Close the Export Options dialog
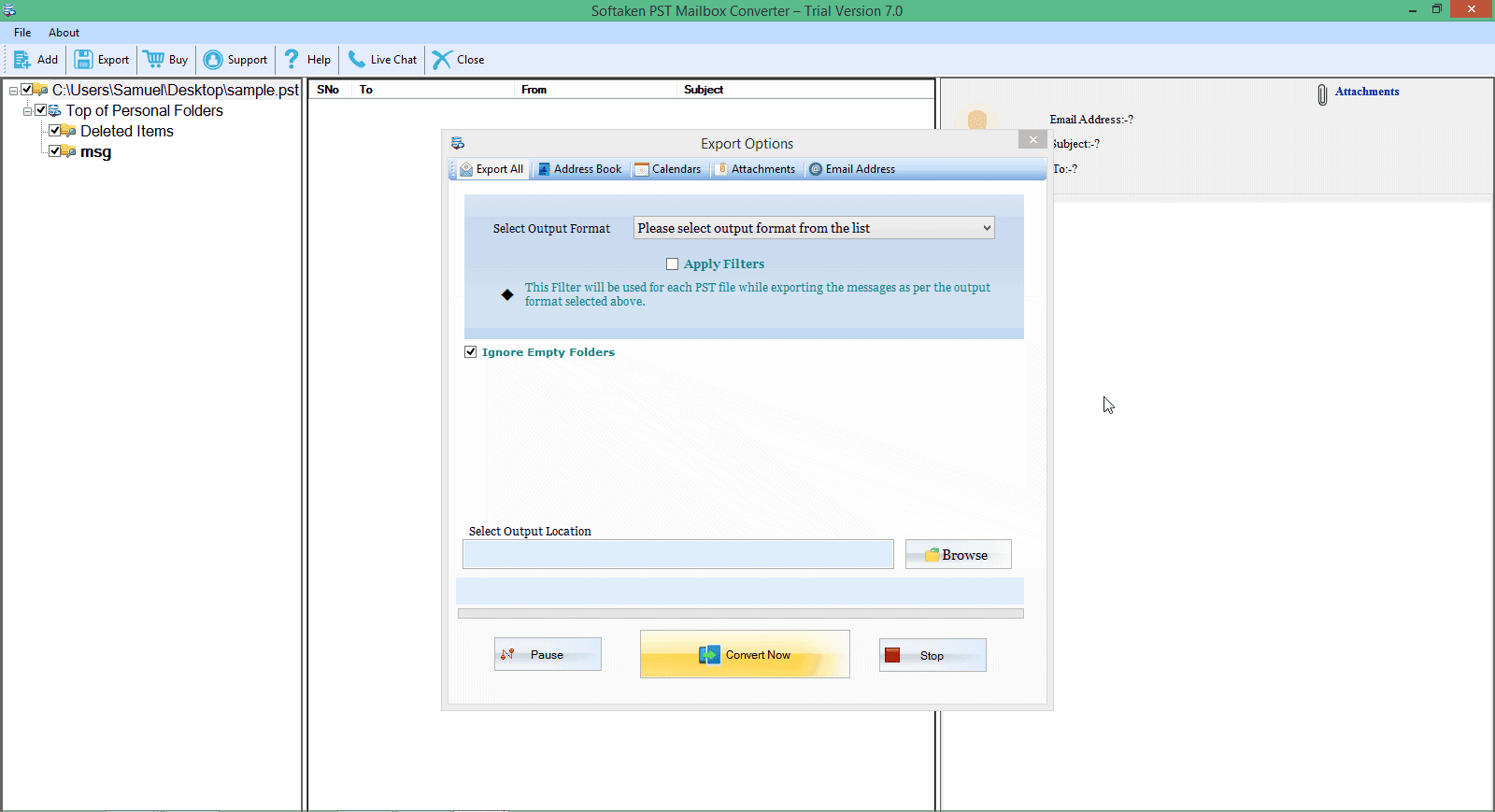The height and width of the screenshot is (812, 1495). [x=1032, y=140]
